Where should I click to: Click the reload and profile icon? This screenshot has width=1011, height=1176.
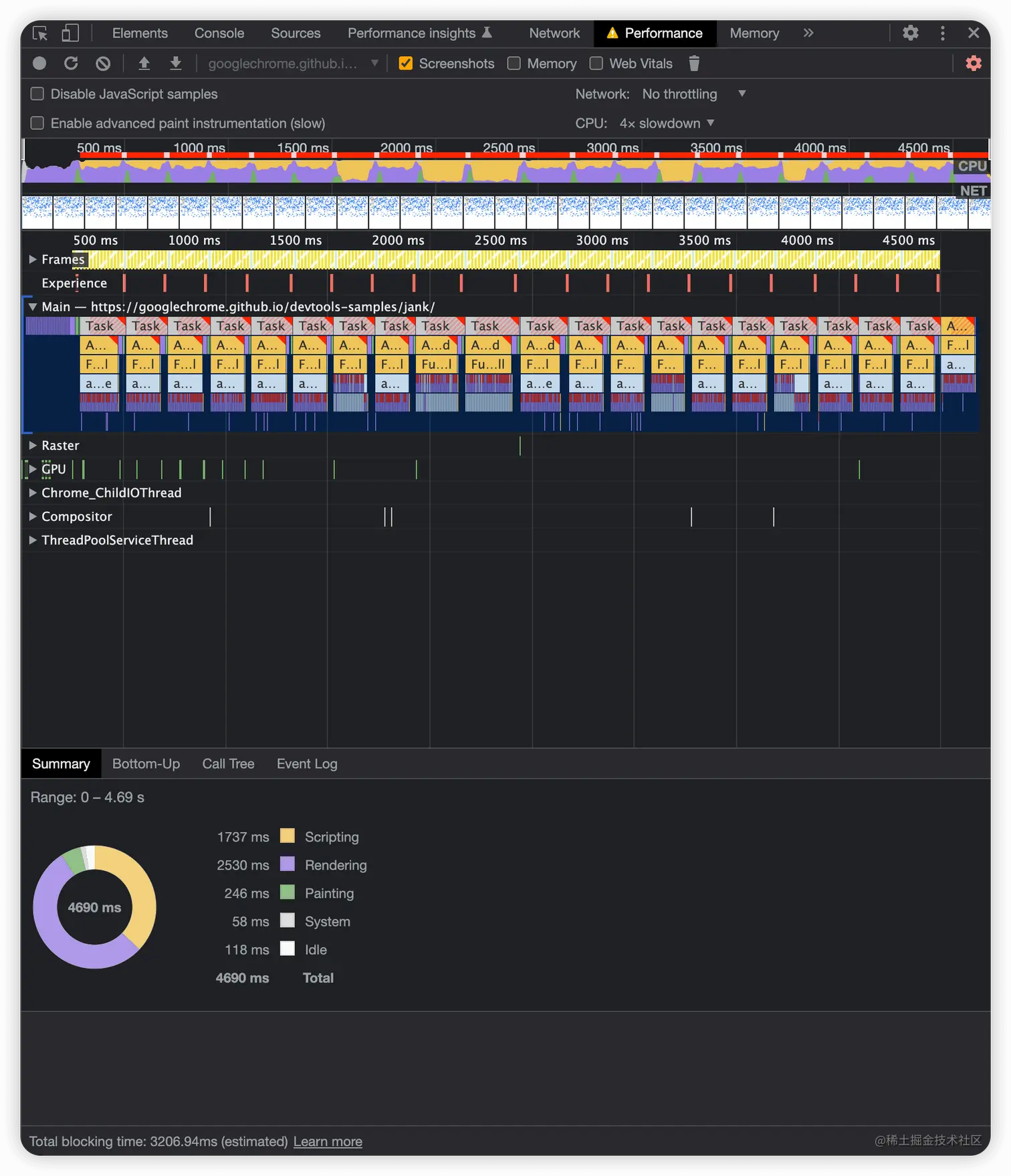click(x=71, y=64)
